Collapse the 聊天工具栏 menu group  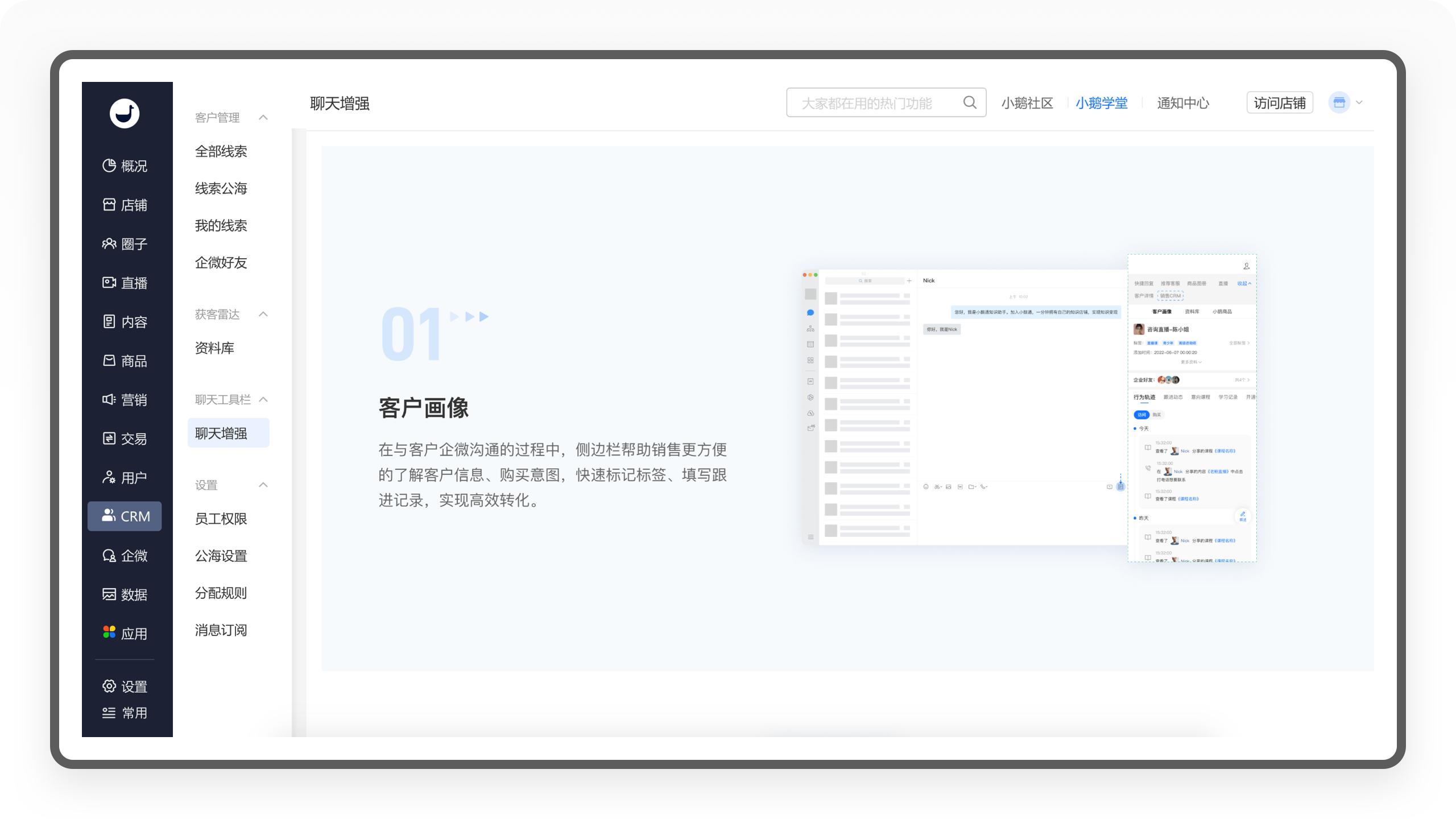tap(263, 400)
